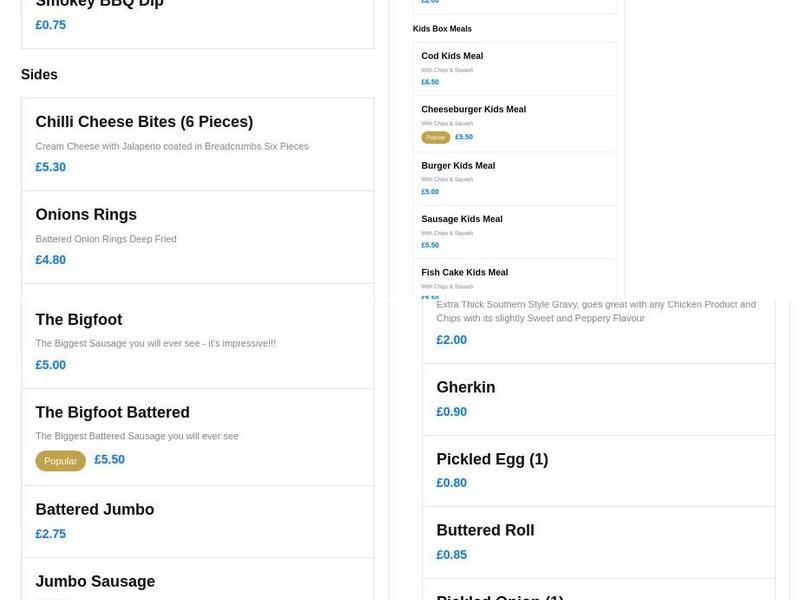Open The Bigfoot Battered menu item
800x600 pixels.
coord(112,413)
